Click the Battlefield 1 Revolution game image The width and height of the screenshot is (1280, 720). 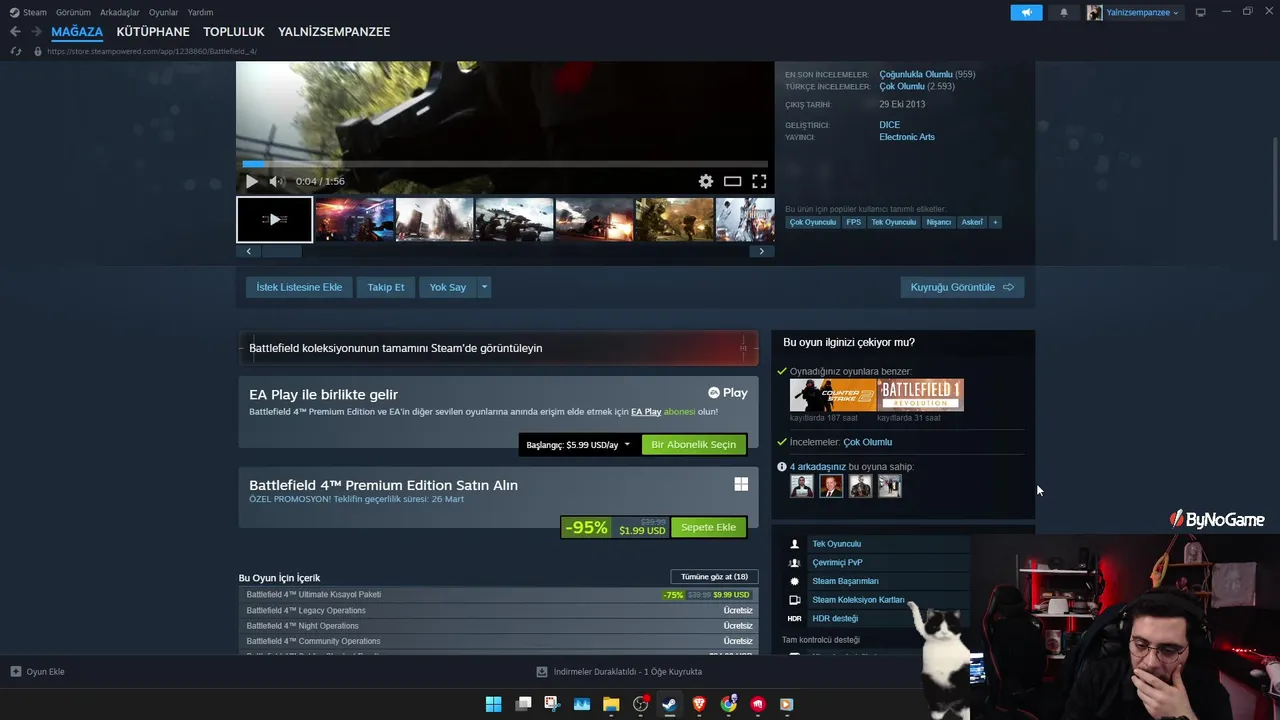(921, 395)
